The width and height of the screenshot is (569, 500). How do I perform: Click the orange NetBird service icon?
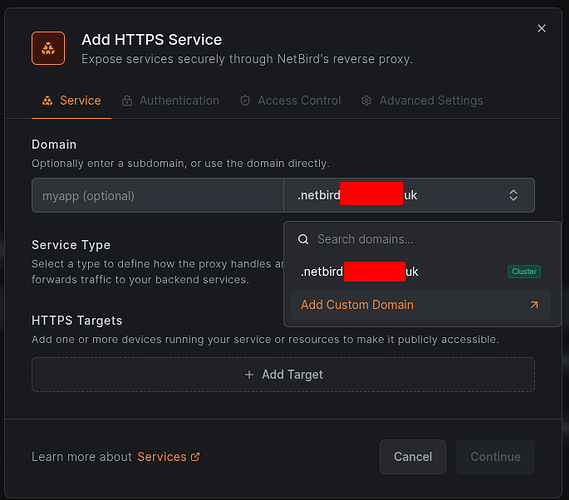point(48,48)
